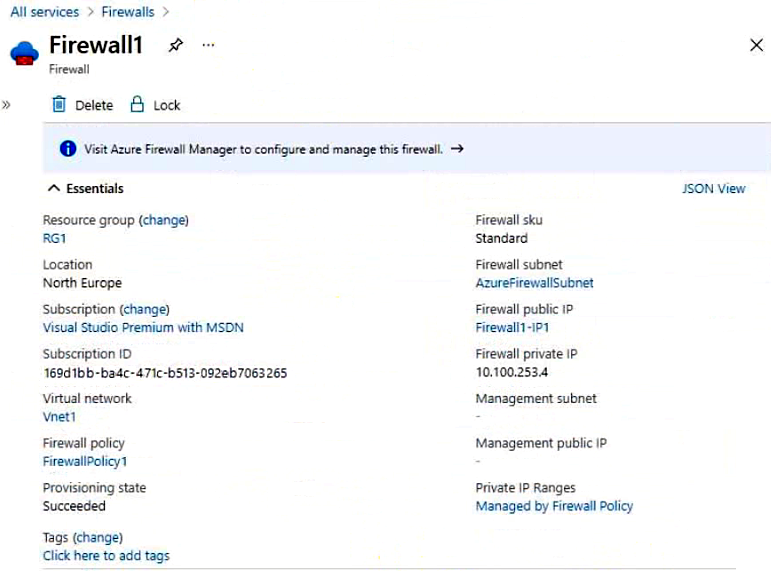Open Visual Studio Premium with MSDN subscription

click(x=143, y=327)
